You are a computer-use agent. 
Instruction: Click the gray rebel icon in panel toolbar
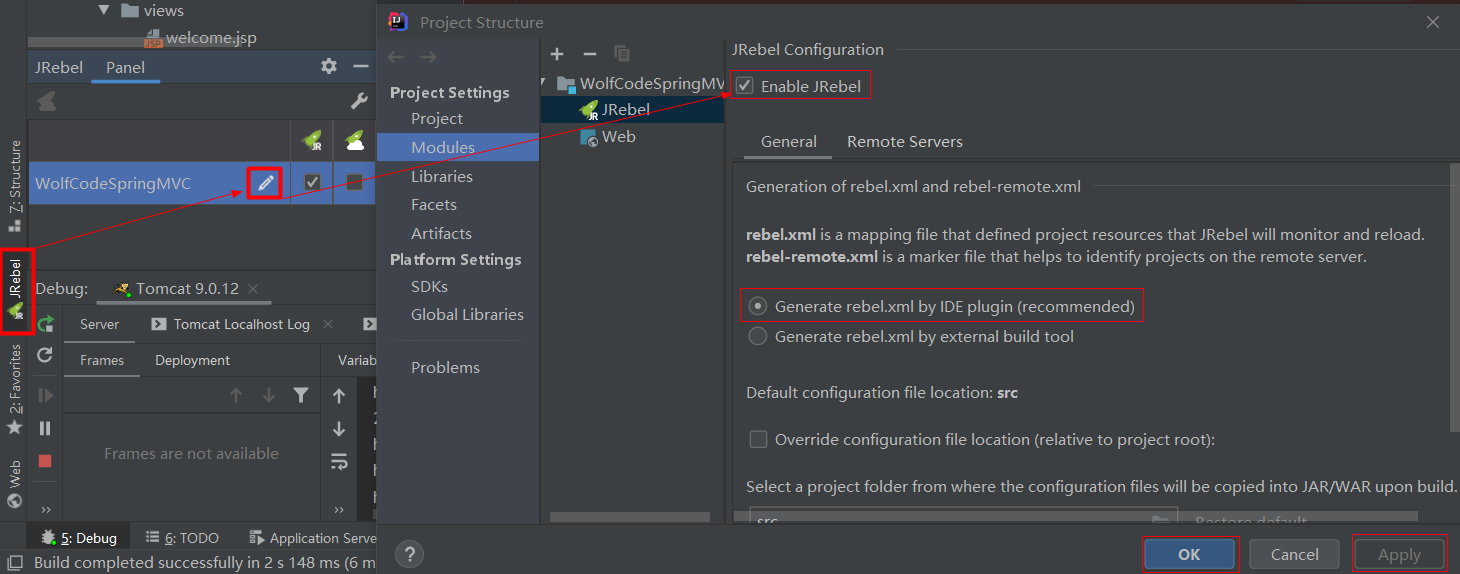tap(46, 101)
